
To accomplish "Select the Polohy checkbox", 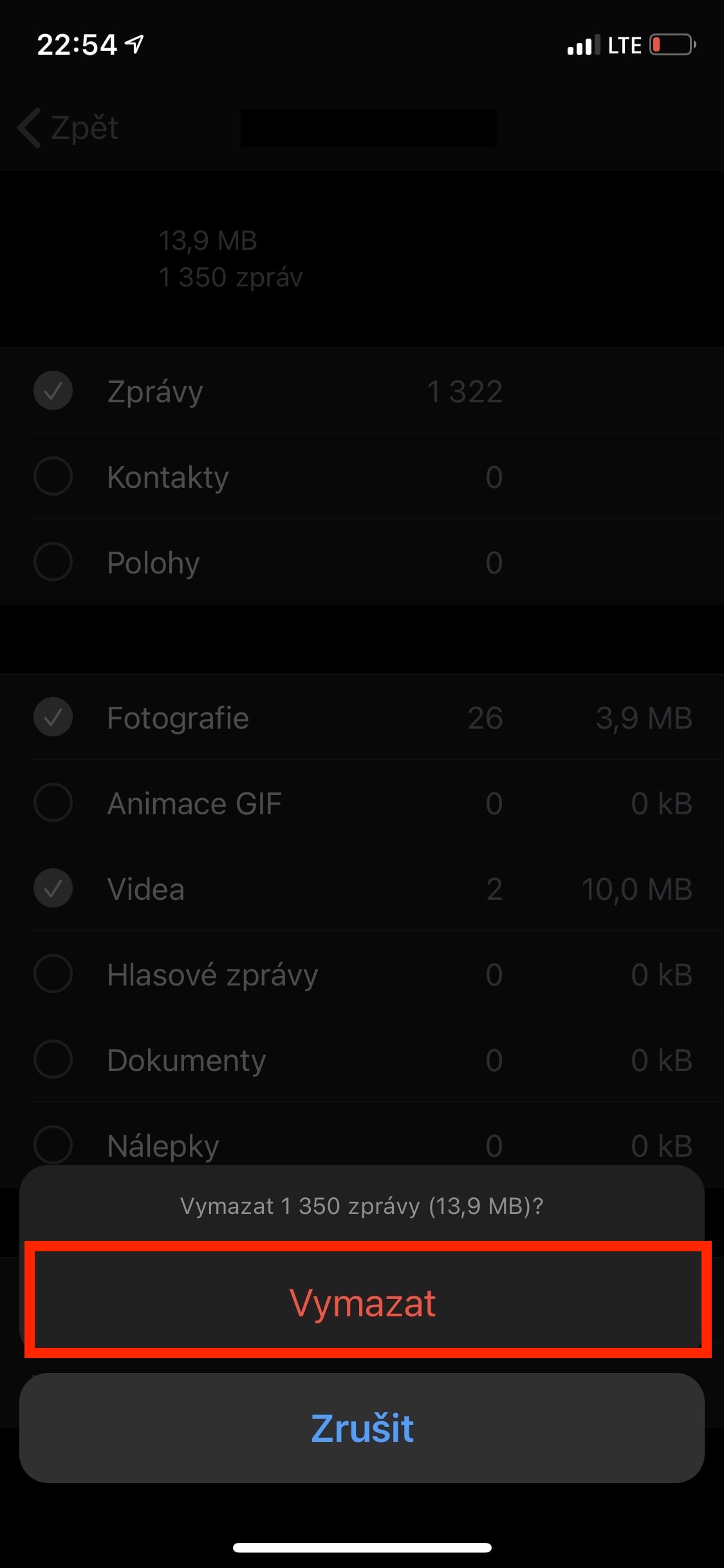I will coord(53,562).
